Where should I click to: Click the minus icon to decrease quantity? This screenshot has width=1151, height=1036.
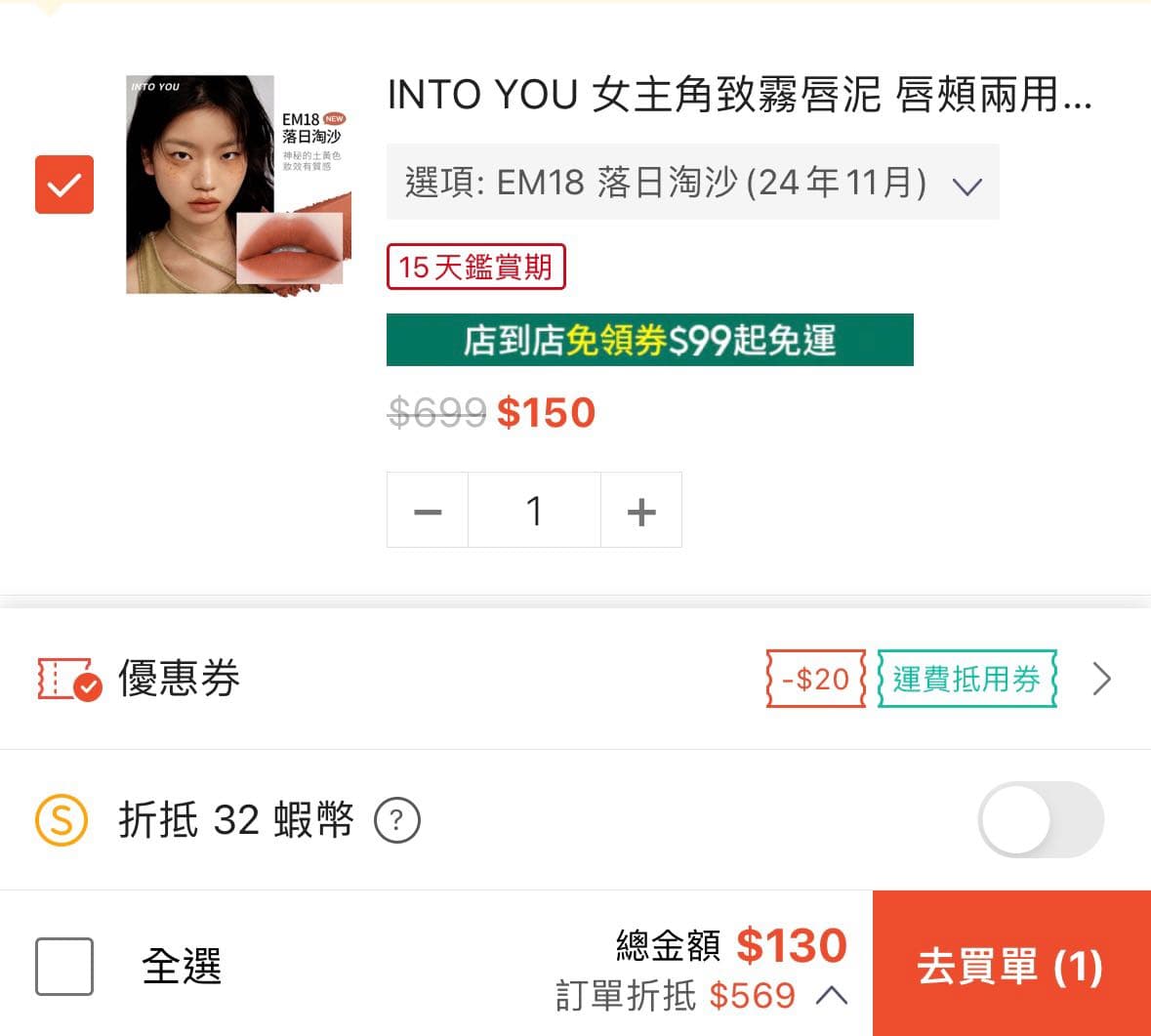427,509
